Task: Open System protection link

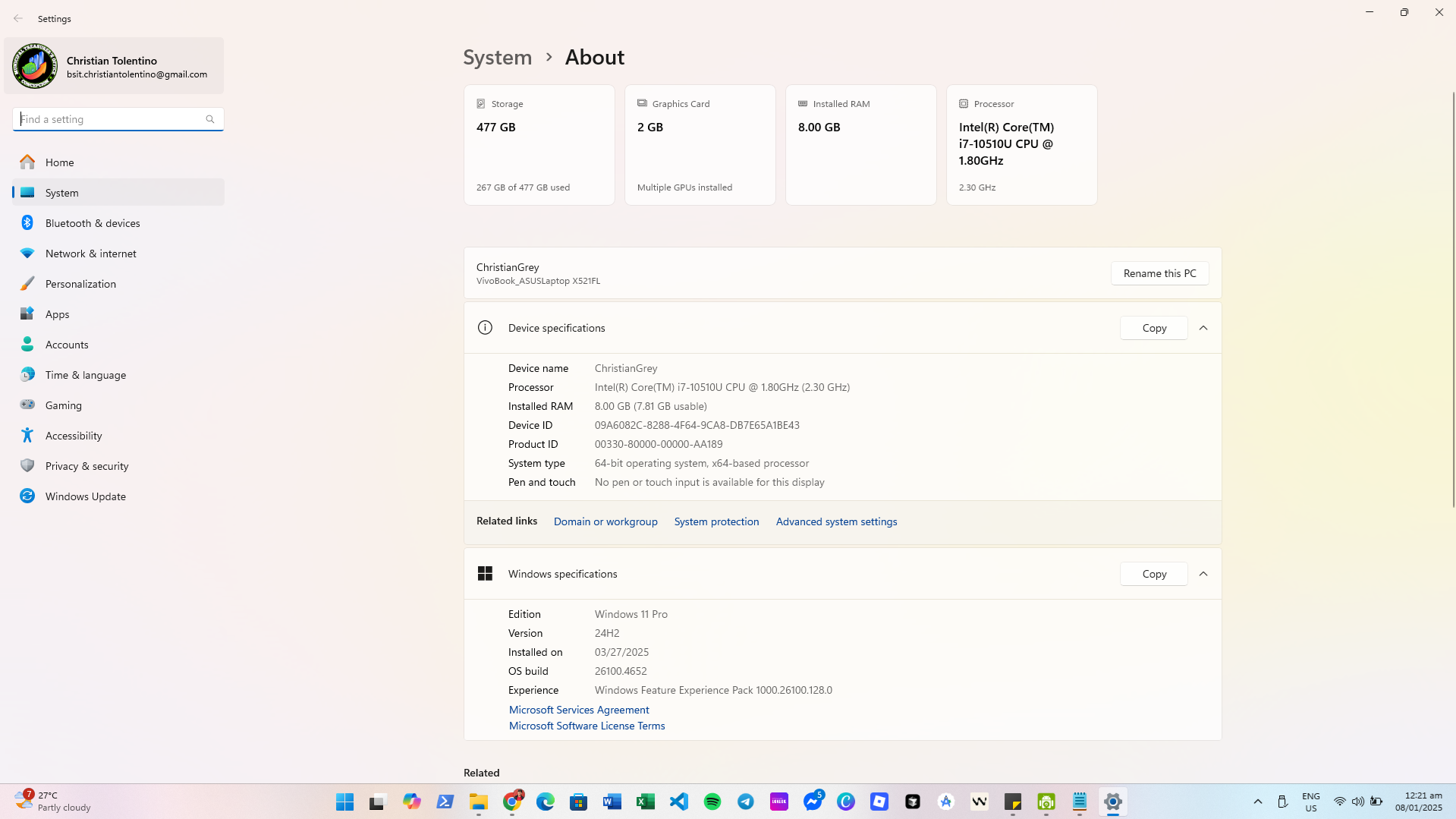Action: [x=716, y=521]
